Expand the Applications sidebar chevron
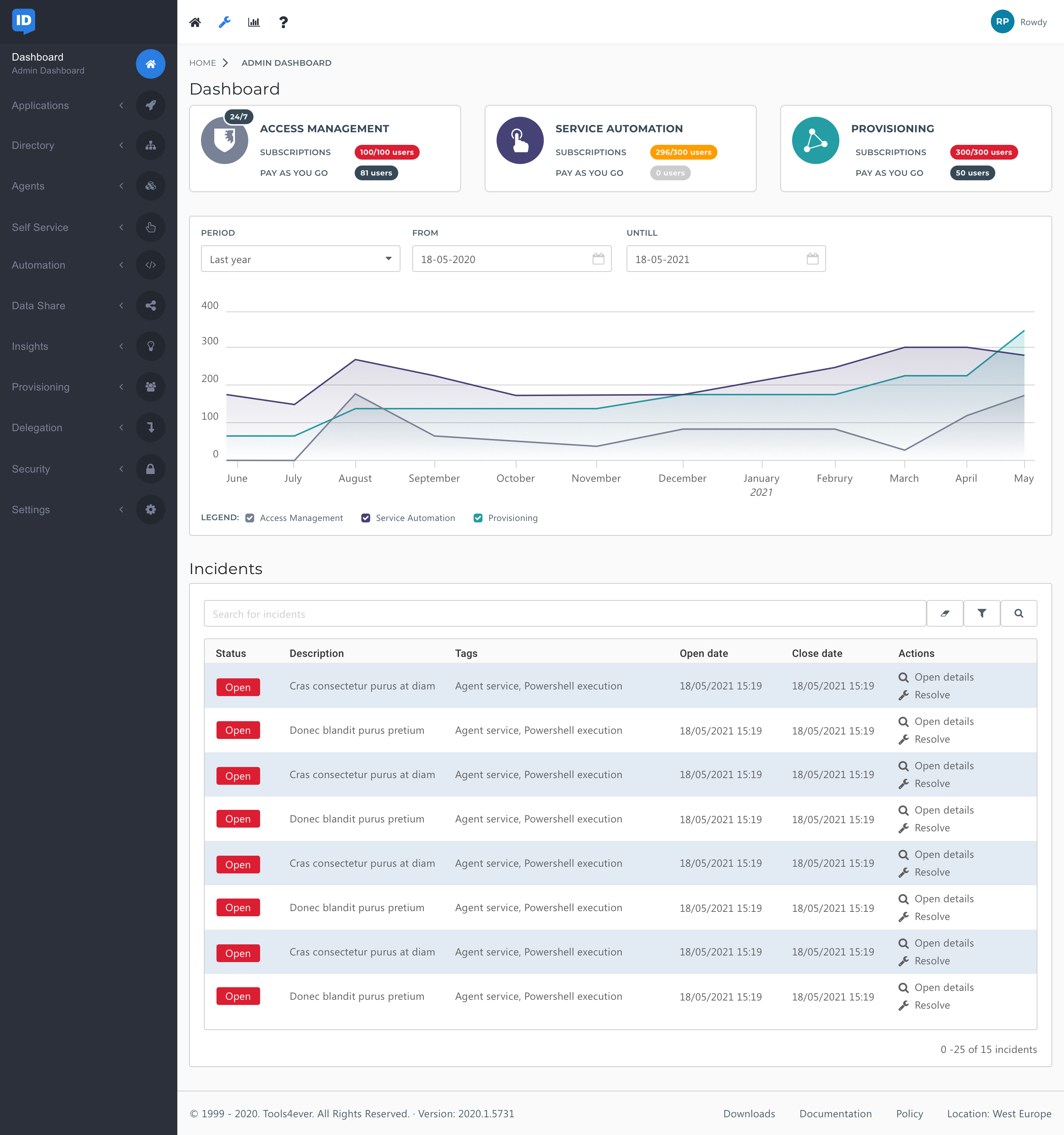Screen dimensions: 1064x1135 [121, 105]
